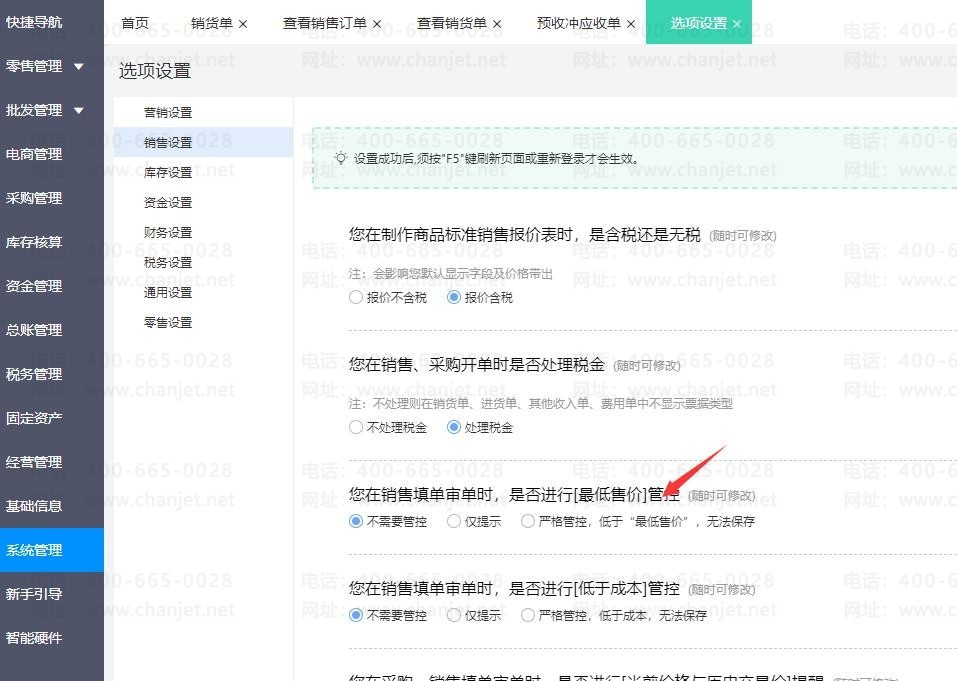Screen dimensions: 957x681
Task: Open 库存设置 in settings list
Action: 168,173
